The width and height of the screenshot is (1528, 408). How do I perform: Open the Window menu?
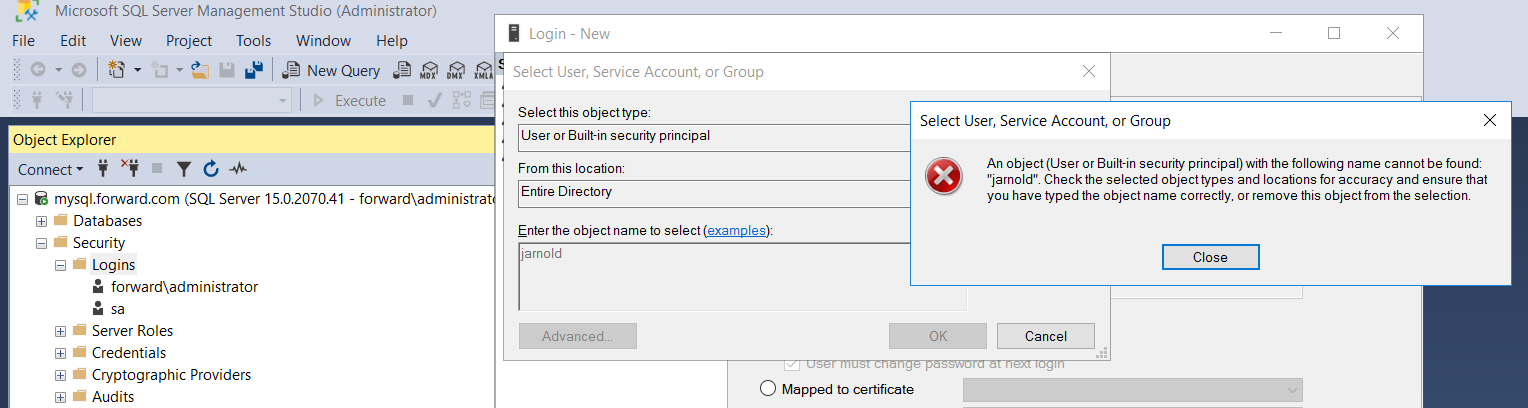(323, 41)
